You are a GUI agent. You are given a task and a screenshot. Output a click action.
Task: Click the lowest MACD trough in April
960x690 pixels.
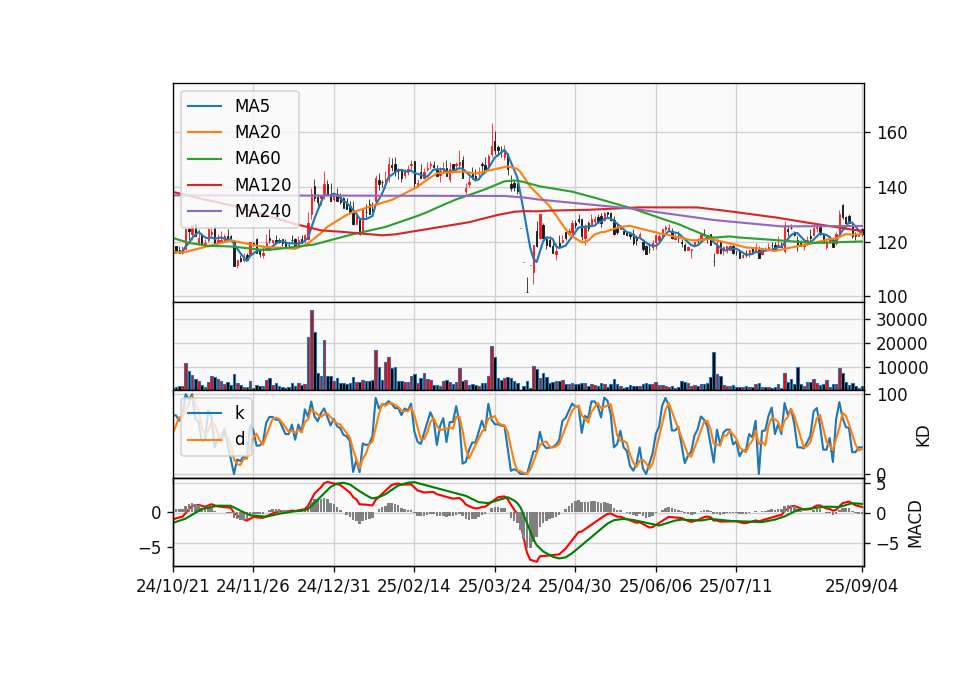(534, 560)
